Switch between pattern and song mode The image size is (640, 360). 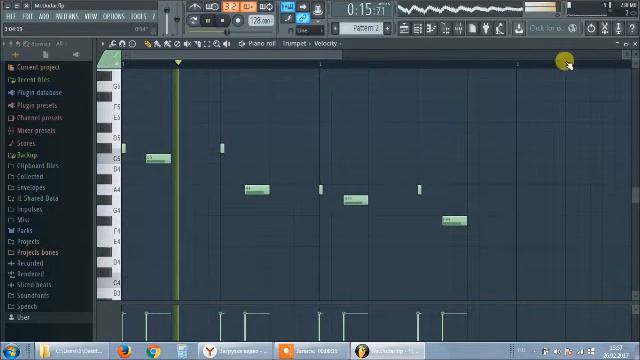[x=193, y=20]
